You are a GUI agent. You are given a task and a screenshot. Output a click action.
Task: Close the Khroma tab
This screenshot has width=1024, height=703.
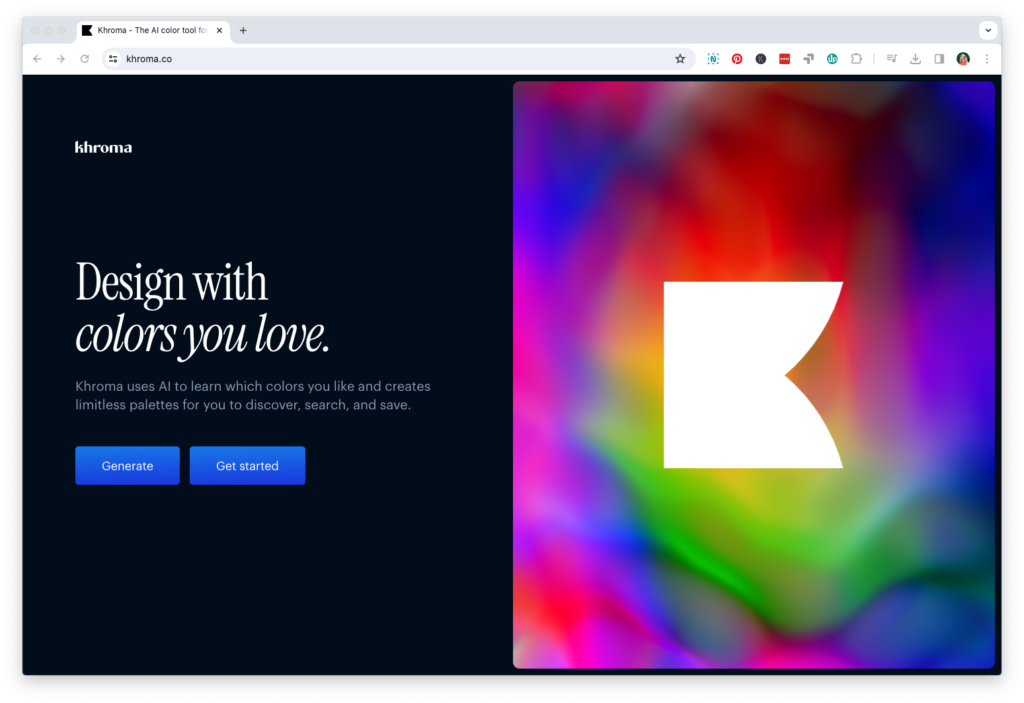pos(219,30)
